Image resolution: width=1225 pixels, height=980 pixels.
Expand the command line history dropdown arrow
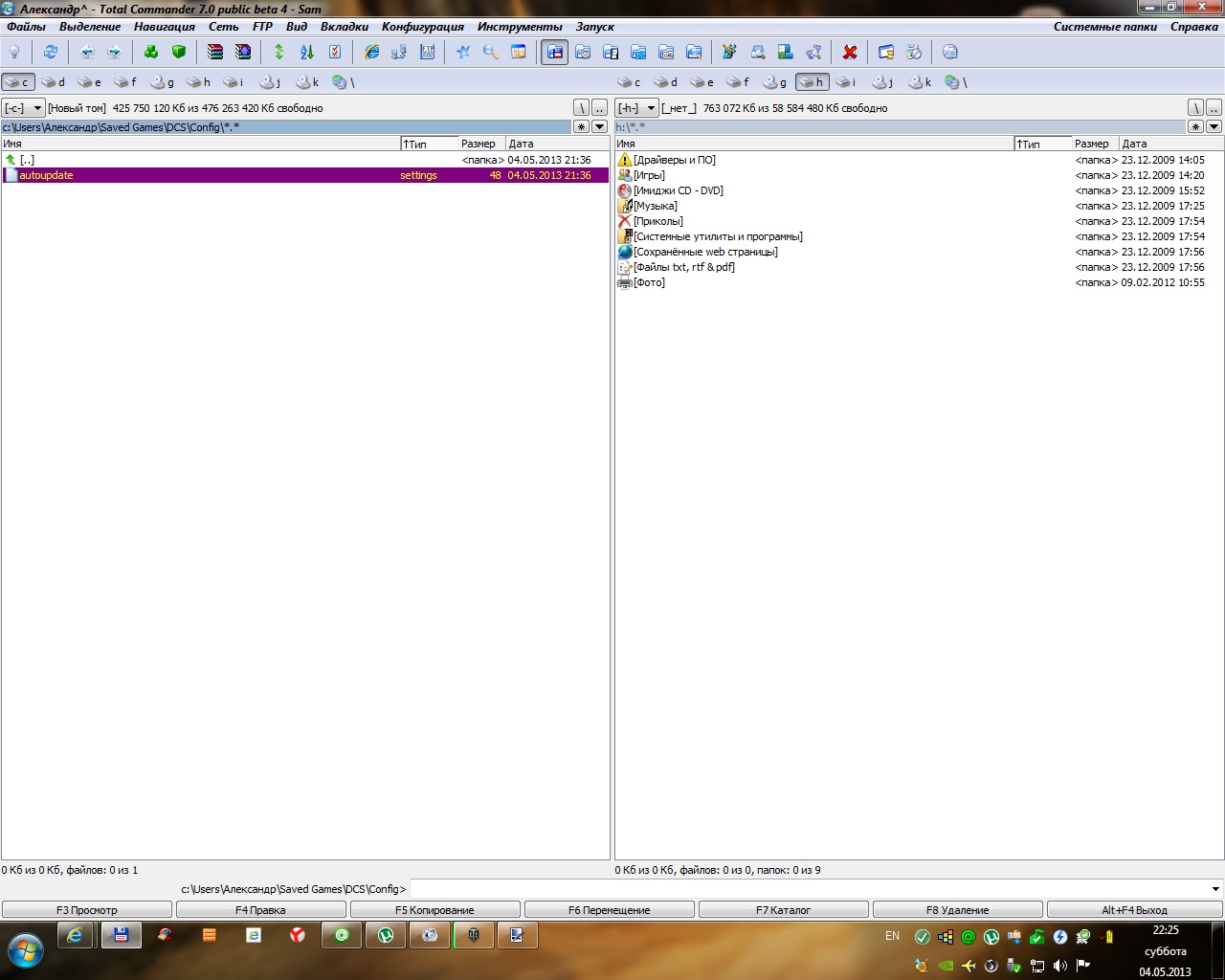click(x=1215, y=889)
